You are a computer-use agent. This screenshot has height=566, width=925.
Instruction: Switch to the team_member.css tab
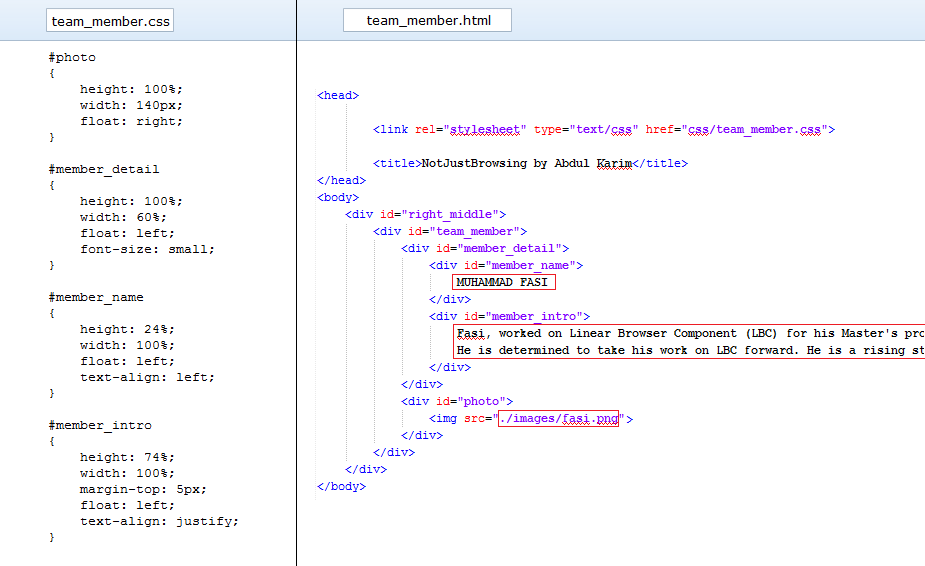coord(110,21)
